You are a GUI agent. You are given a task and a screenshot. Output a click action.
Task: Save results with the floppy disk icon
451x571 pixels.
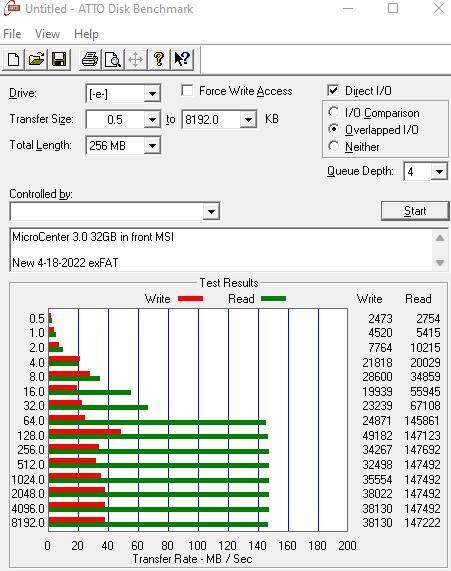click(x=59, y=59)
